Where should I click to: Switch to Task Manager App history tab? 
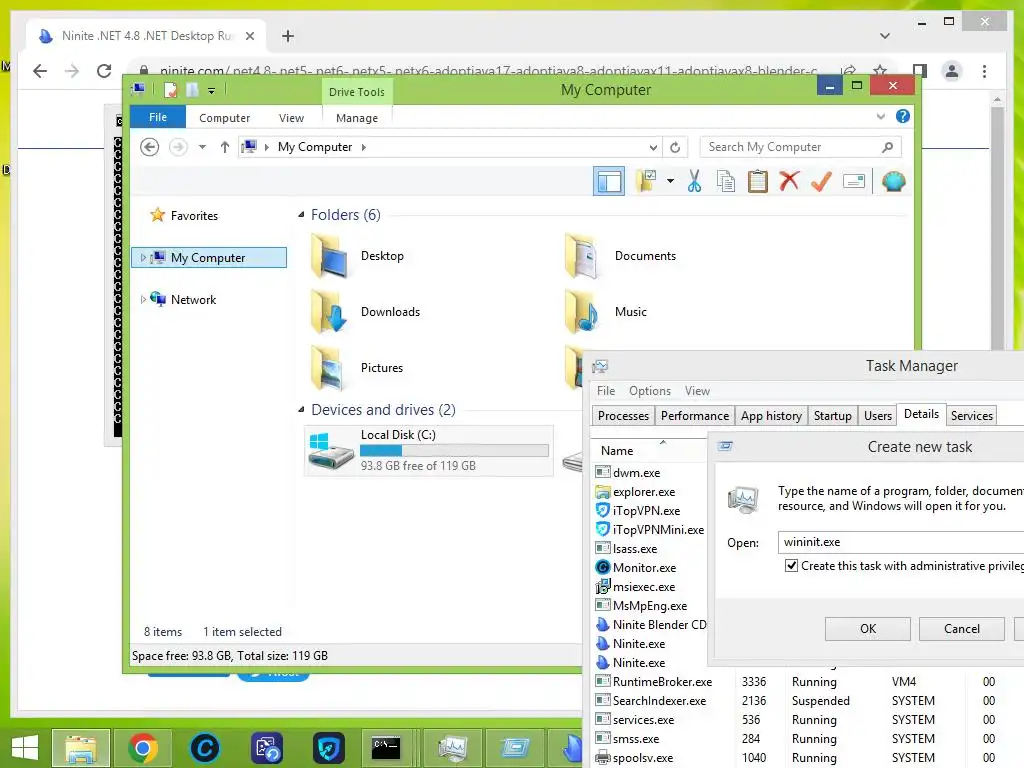pyautogui.click(x=771, y=416)
